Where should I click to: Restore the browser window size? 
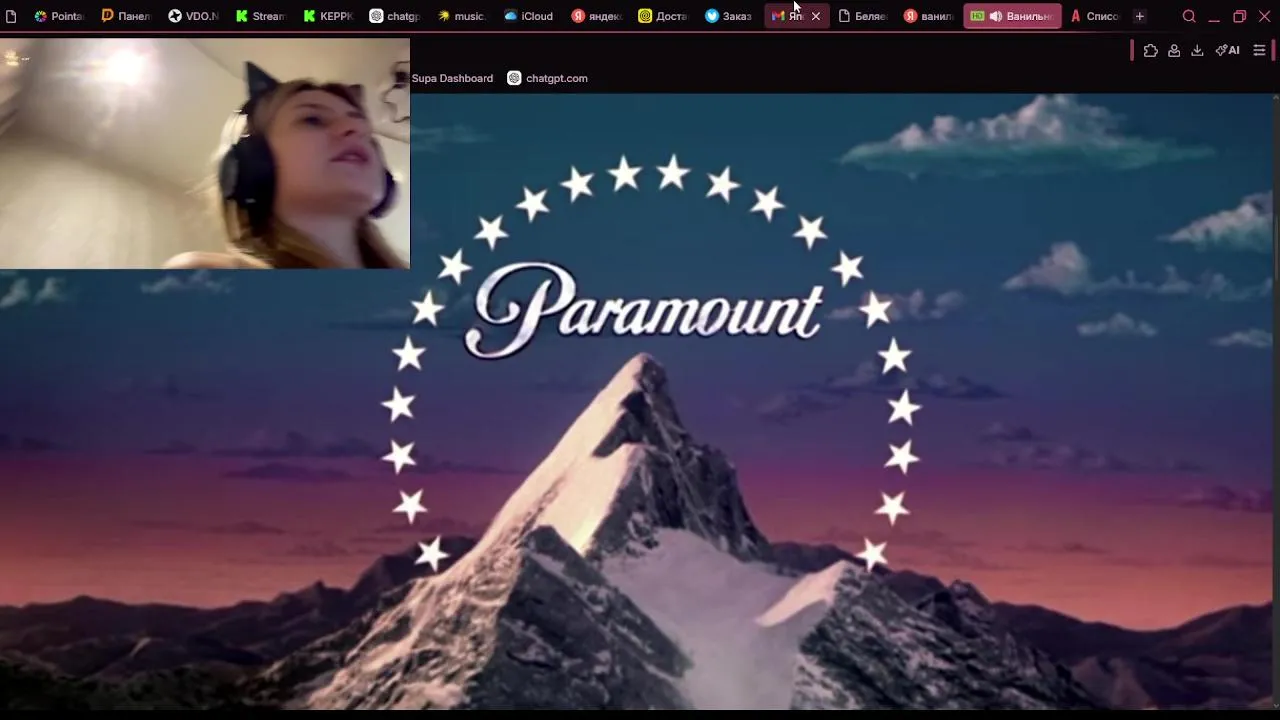pos(1239,16)
